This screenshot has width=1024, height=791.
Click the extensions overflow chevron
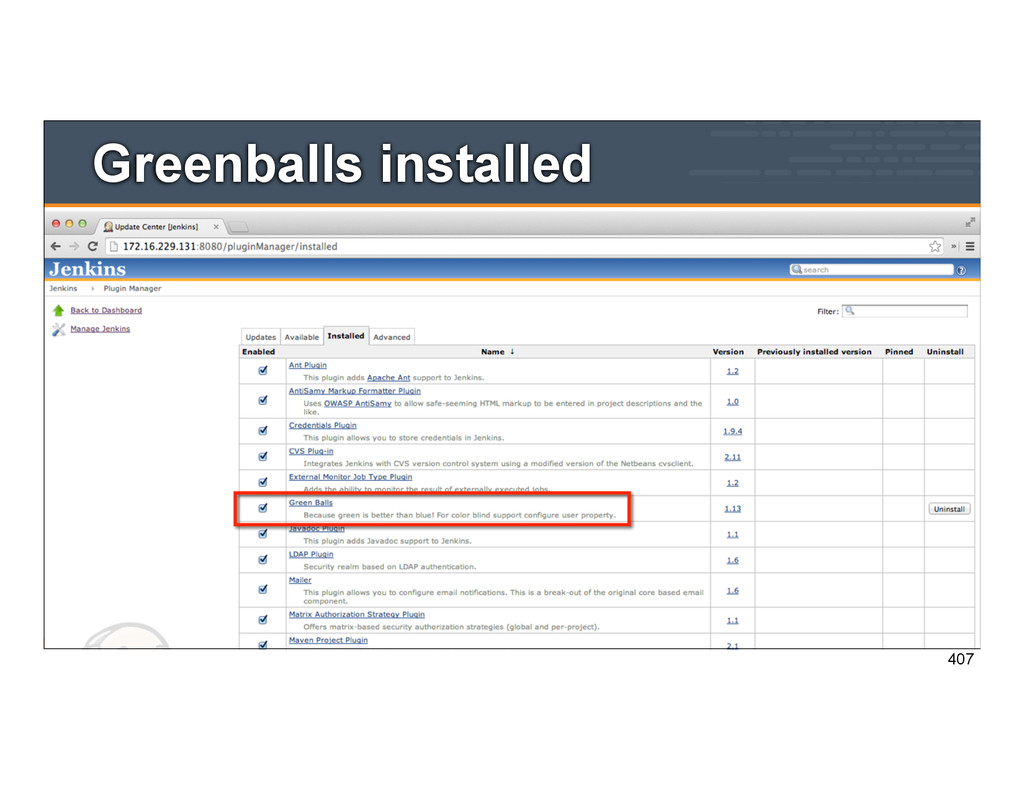point(953,246)
